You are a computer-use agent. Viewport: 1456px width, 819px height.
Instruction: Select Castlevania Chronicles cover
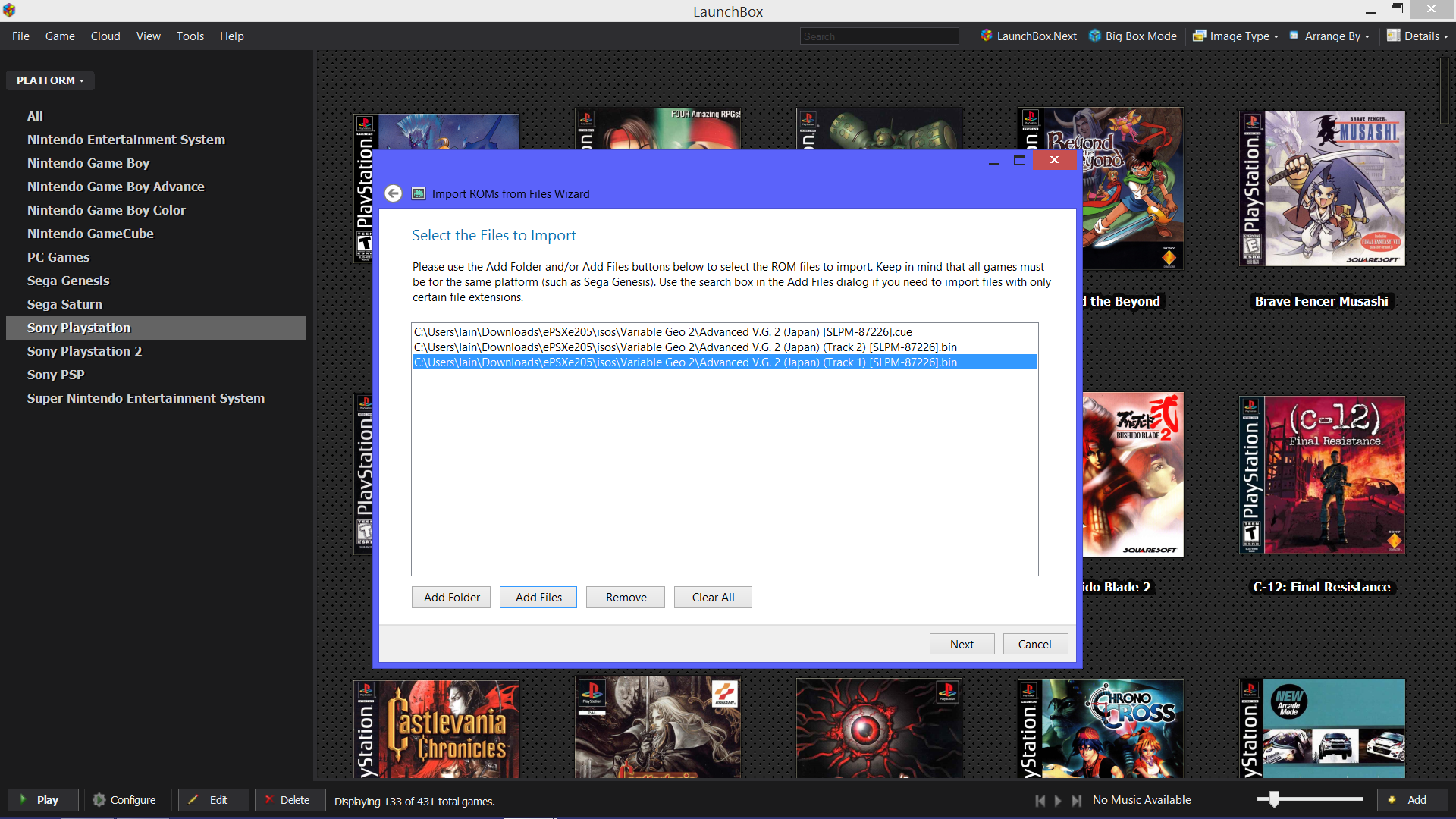(437, 729)
